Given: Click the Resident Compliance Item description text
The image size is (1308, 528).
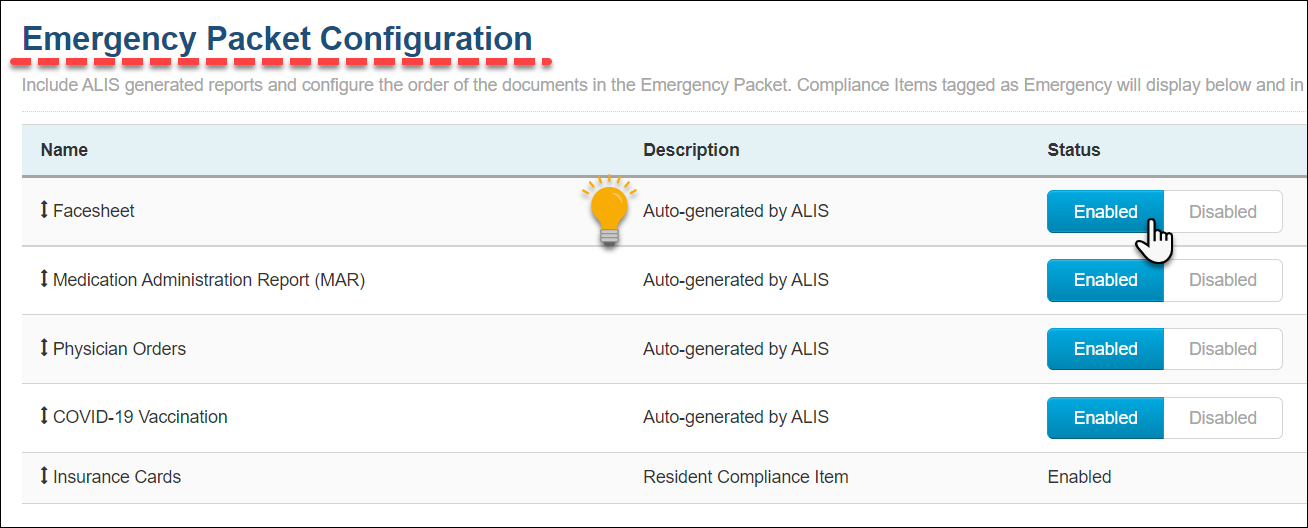Looking at the screenshot, I should point(745,477).
